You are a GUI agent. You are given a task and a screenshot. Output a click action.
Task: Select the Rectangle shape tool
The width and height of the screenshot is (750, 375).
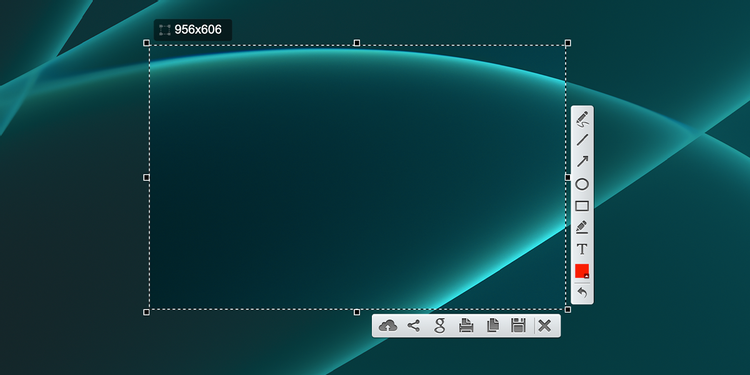coord(582,206)
